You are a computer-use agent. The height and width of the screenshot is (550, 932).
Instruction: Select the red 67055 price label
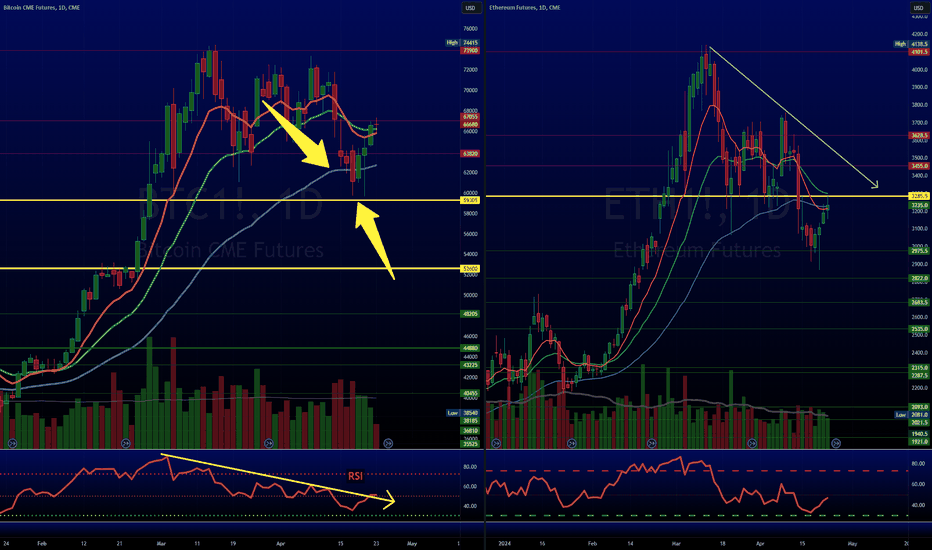470,117
